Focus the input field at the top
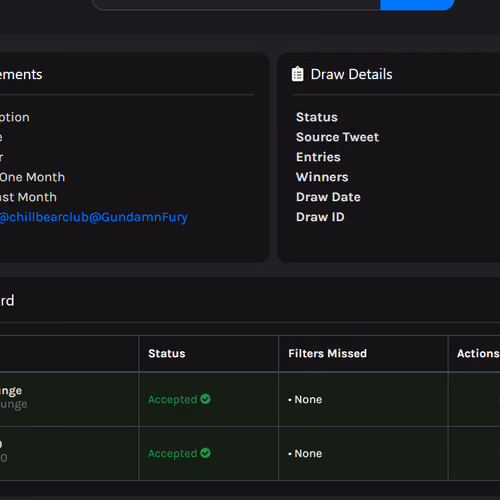 tap(236, 5)
